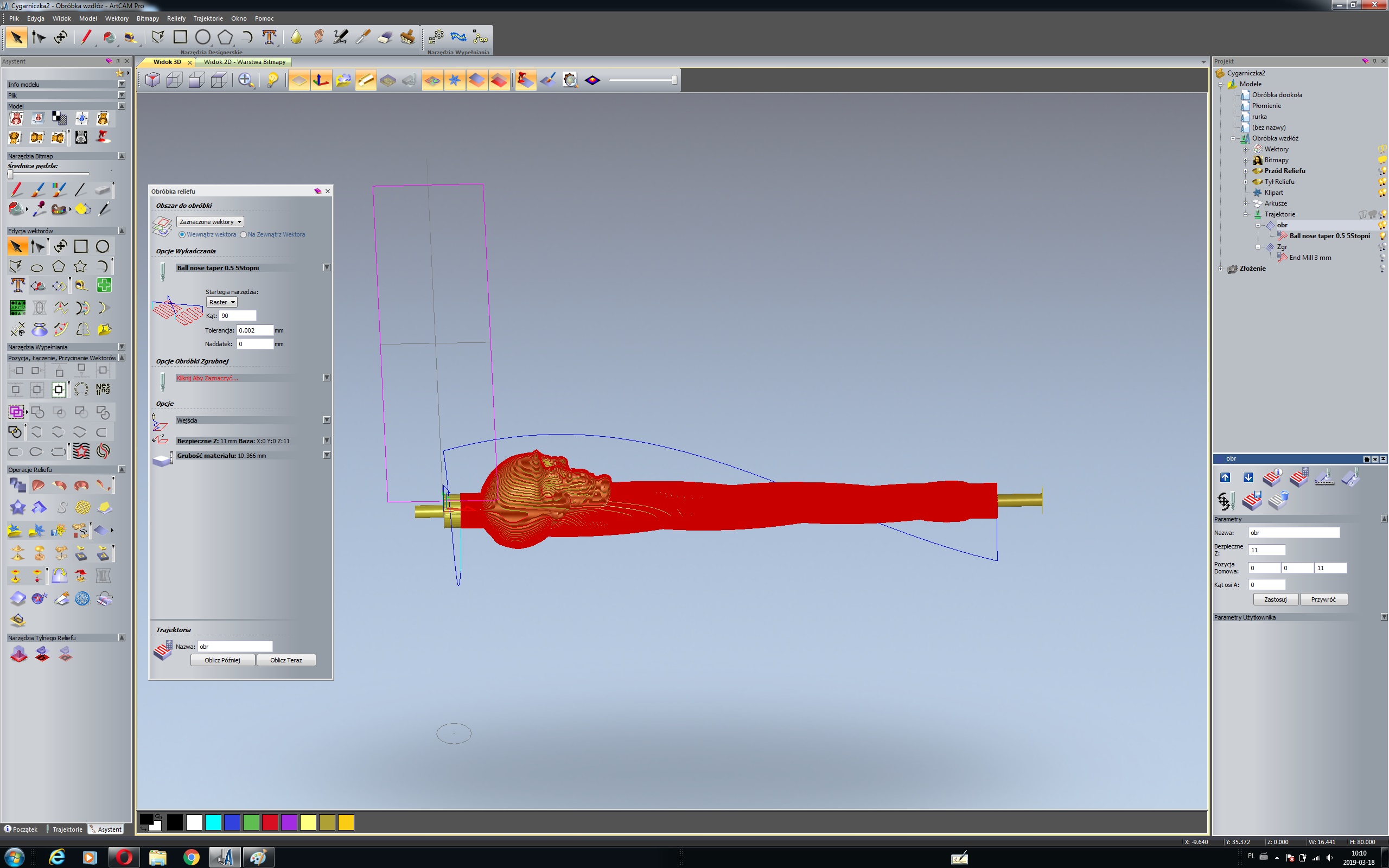This screenshot has width=1389, height=868.
Task: Expand the Grubość materiału section arrow
Action: click(x=327, y=455)
